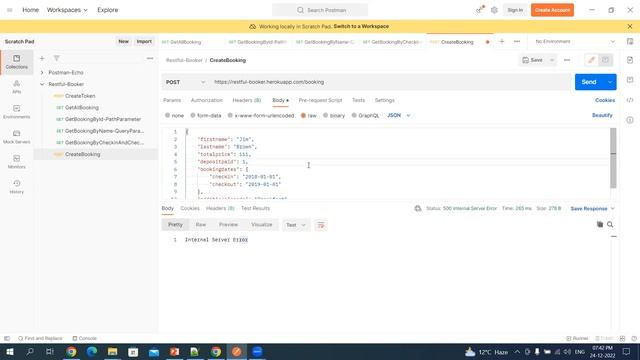The width and height of the screenshot is (640, 360).
Task: Open the request more actions menu next to Save
Action: click(x=567, y=60)
